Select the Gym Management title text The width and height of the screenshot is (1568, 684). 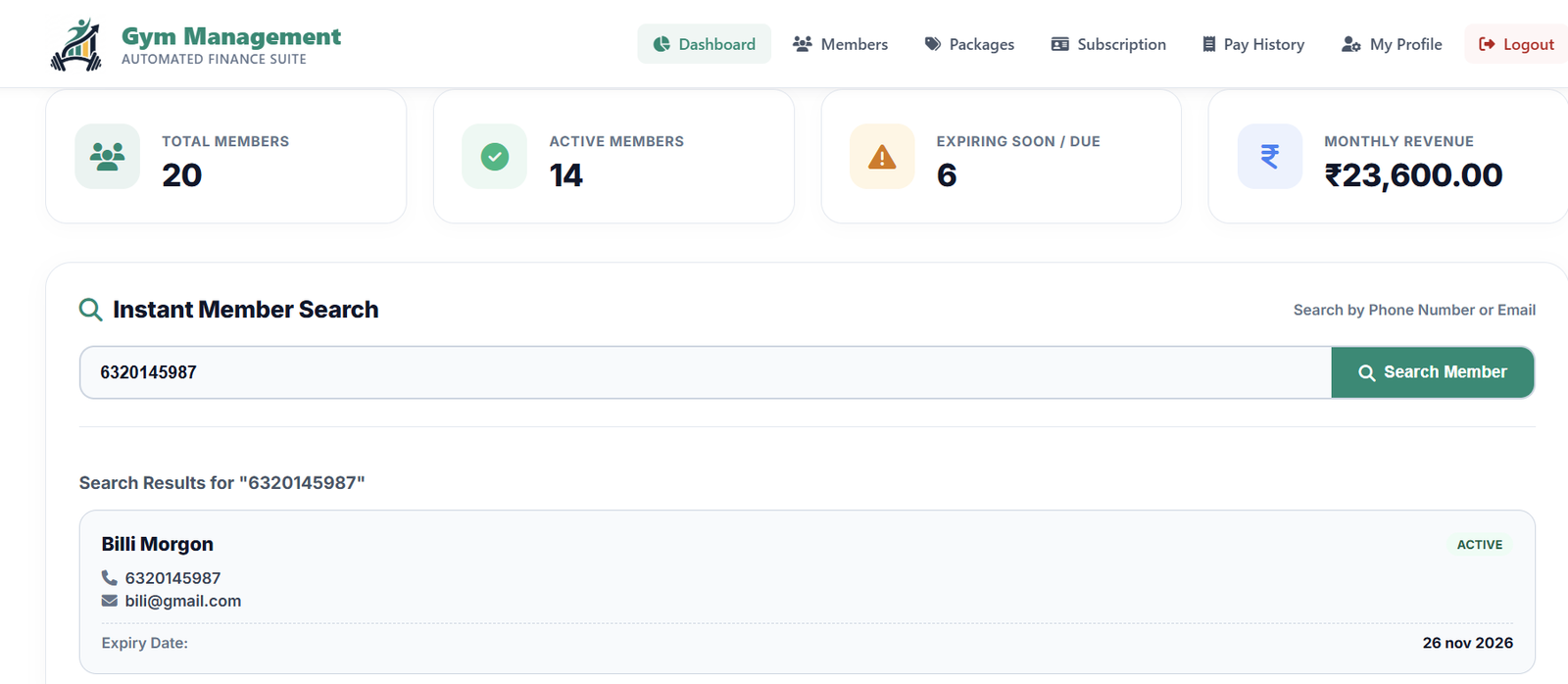(x=231, y=36)
